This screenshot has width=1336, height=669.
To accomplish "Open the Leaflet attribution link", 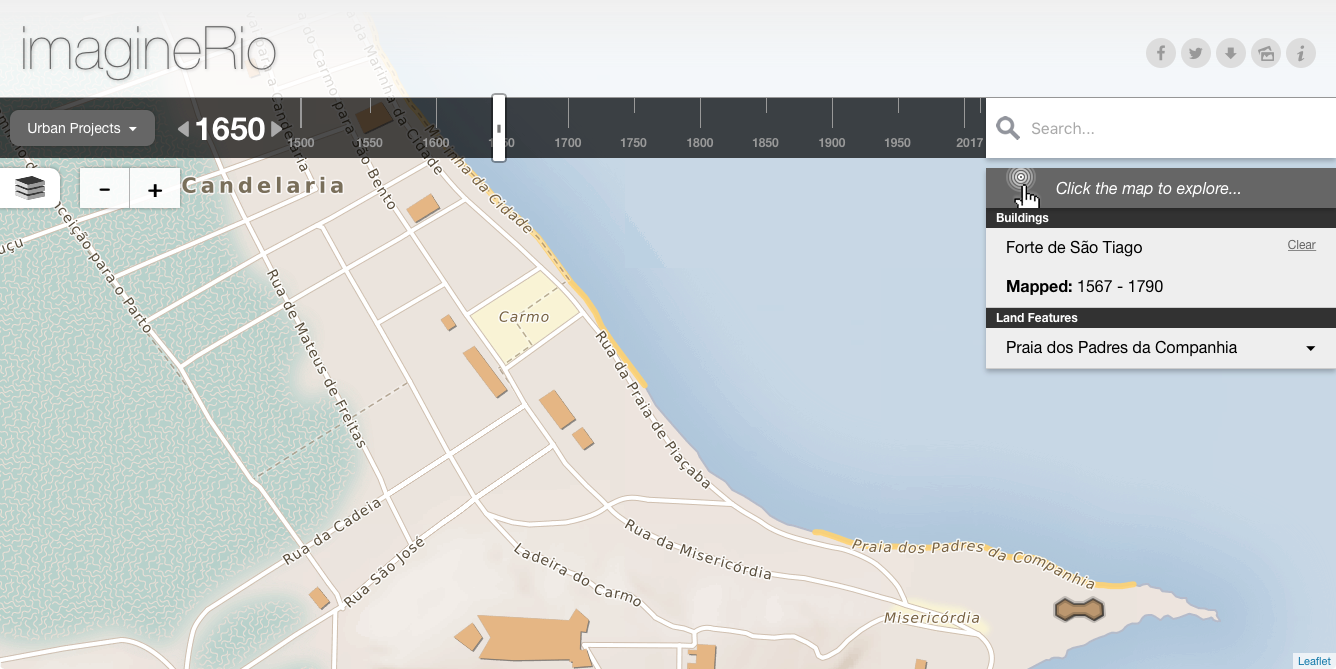I will (x=1314, y=661).
